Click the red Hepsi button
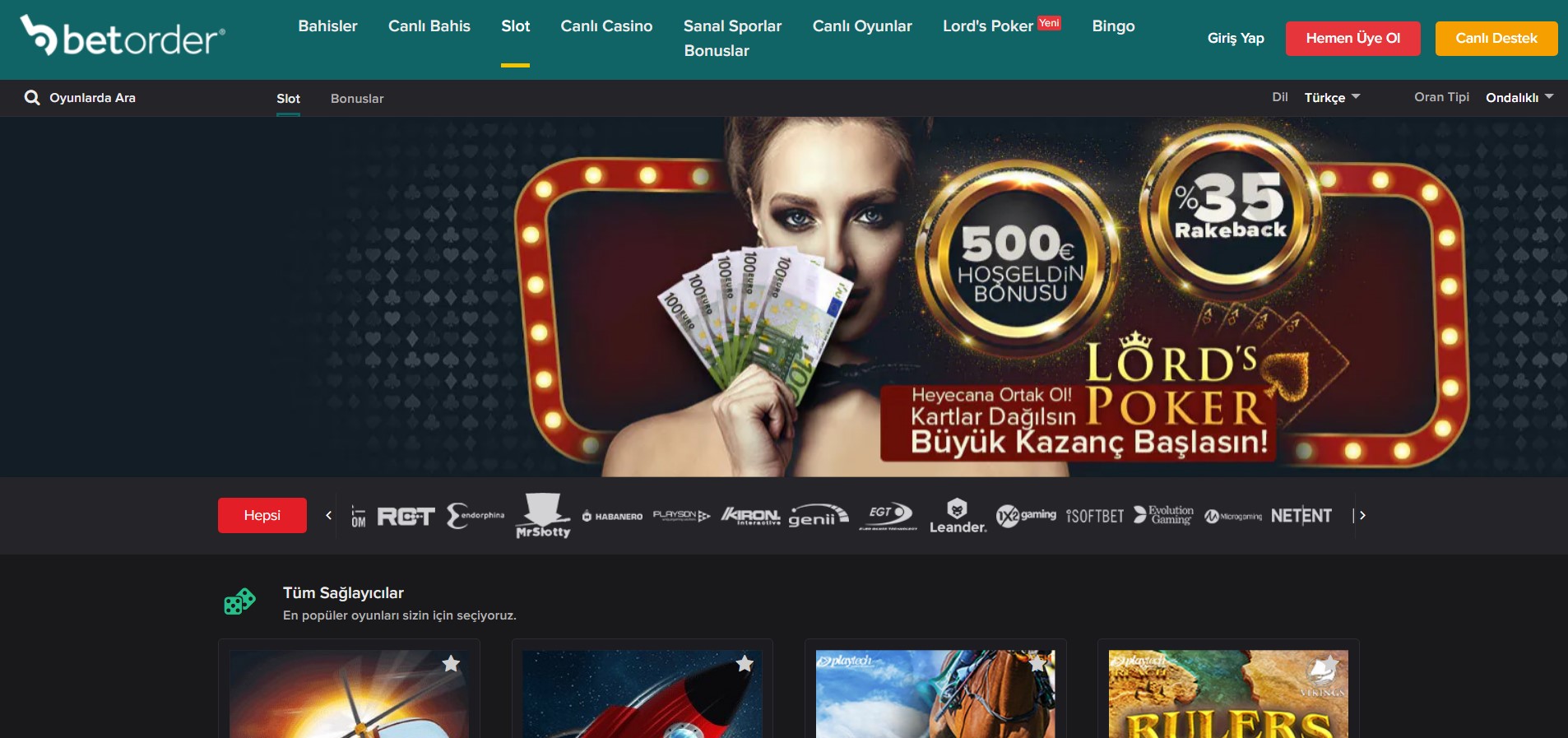 coord(262,515)
